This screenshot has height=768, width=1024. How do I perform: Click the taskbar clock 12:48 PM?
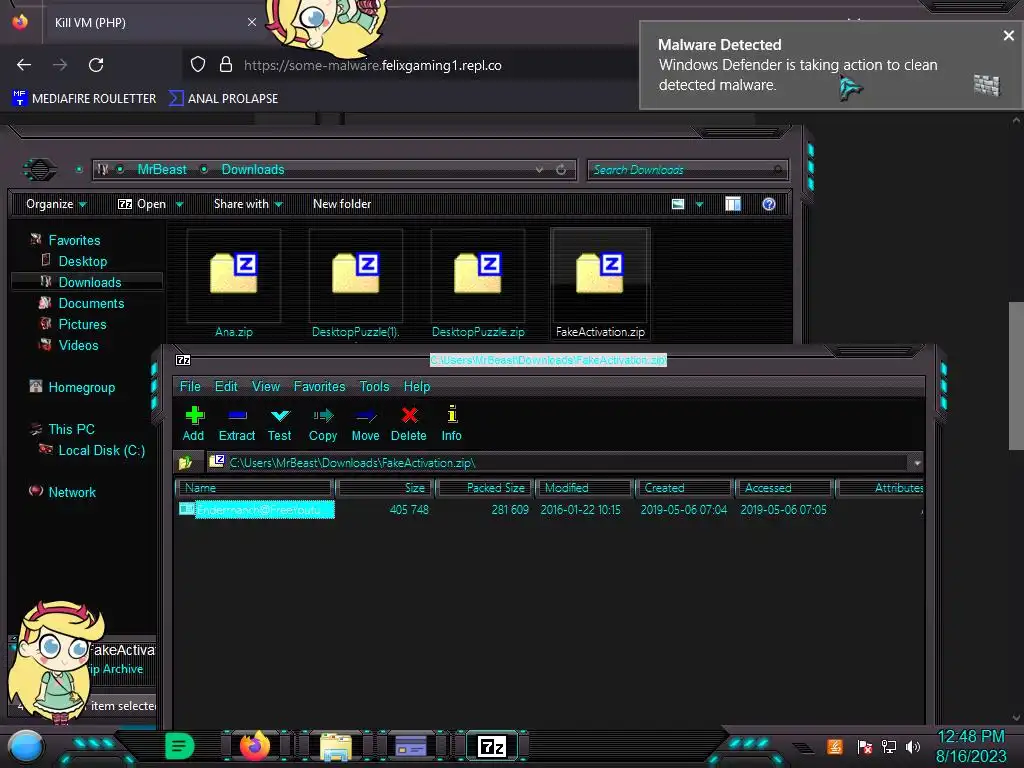click(971, 737)
